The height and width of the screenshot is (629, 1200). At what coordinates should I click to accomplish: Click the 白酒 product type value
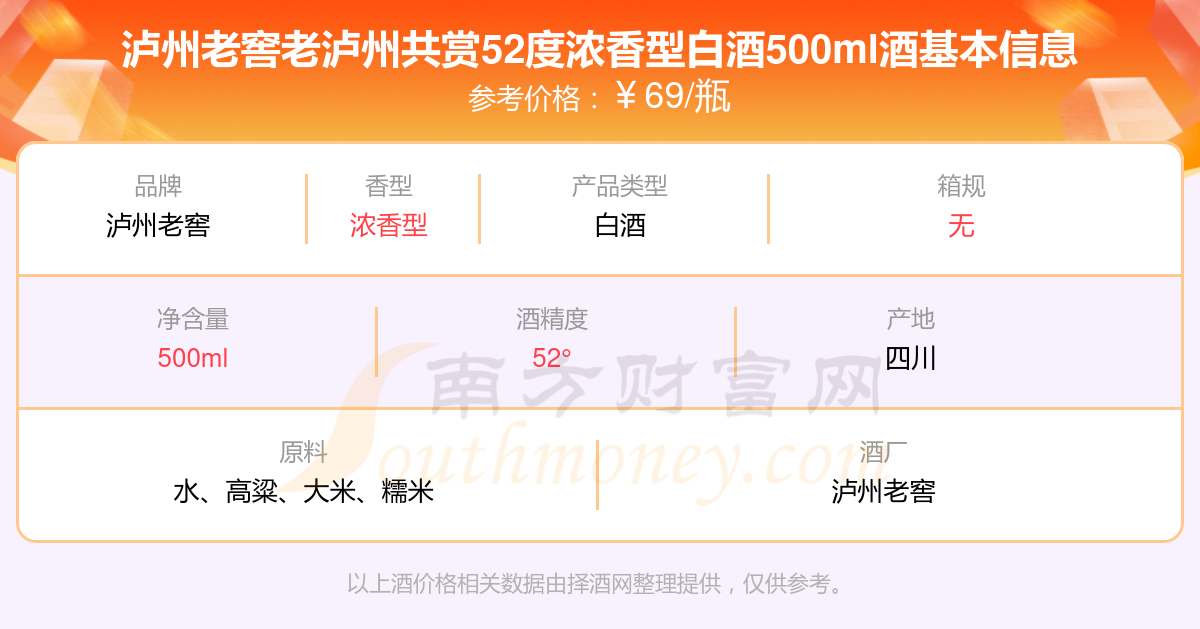pyautogui.click(x=620, y=225)
